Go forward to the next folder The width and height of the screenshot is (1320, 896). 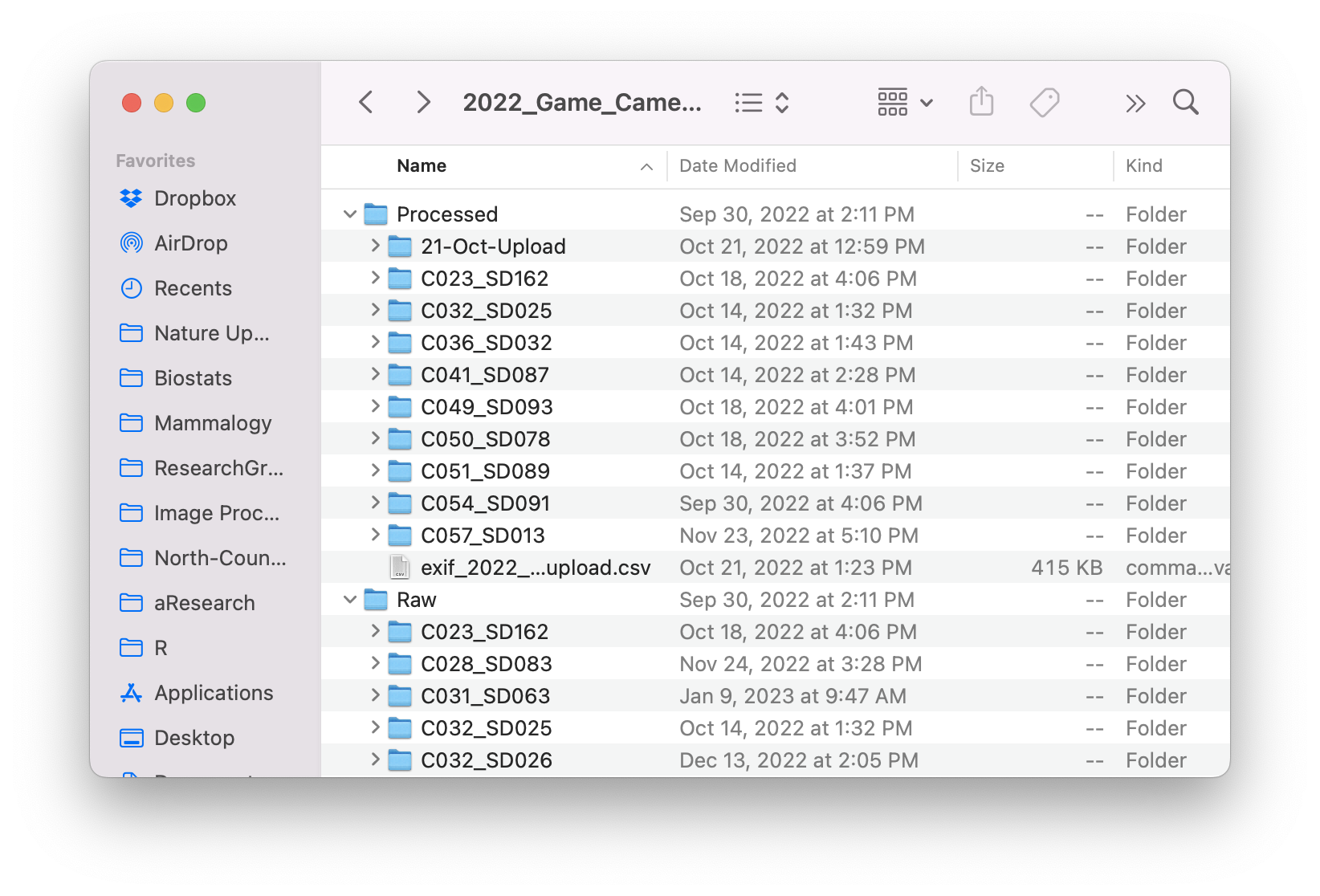coord(423,103)
